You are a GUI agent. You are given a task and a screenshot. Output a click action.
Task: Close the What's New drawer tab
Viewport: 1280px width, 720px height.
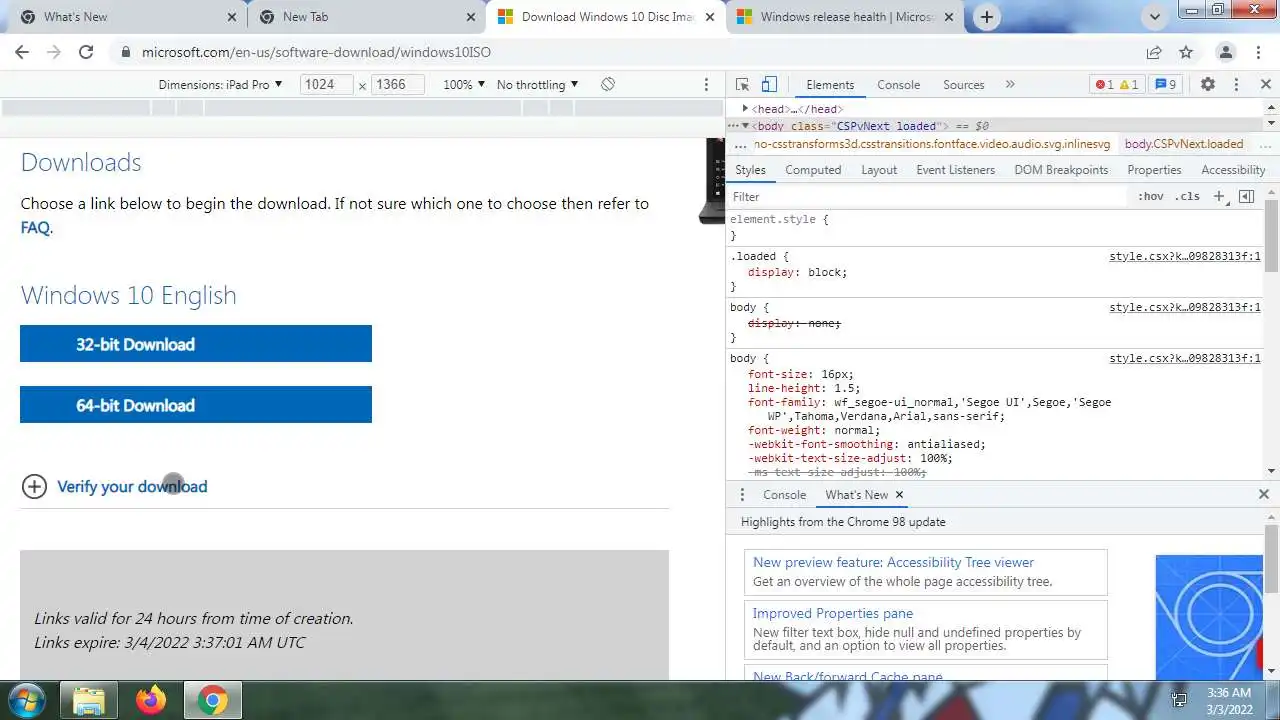point(899,495)
